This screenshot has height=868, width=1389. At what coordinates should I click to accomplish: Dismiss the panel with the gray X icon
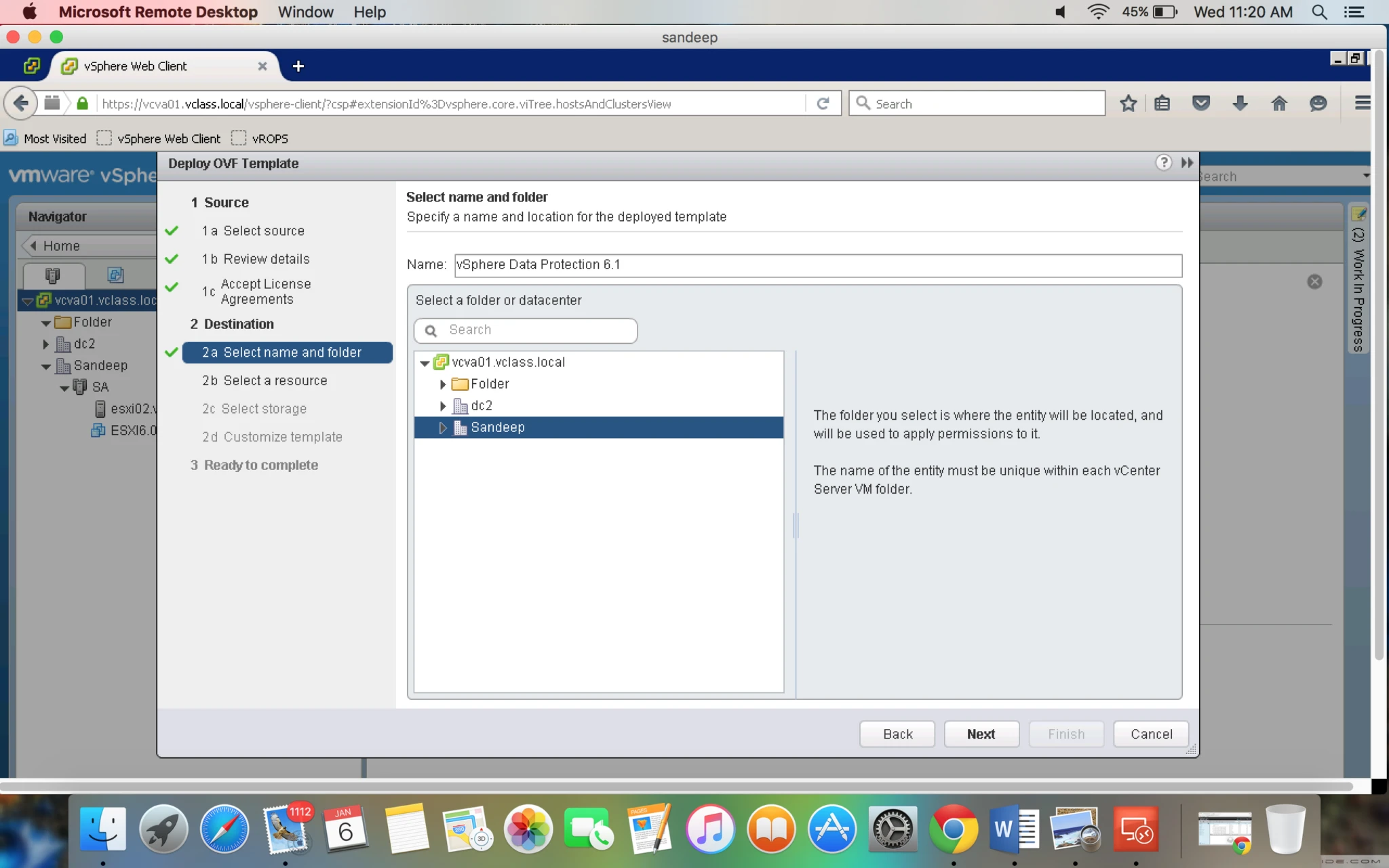coord(1314,282)
